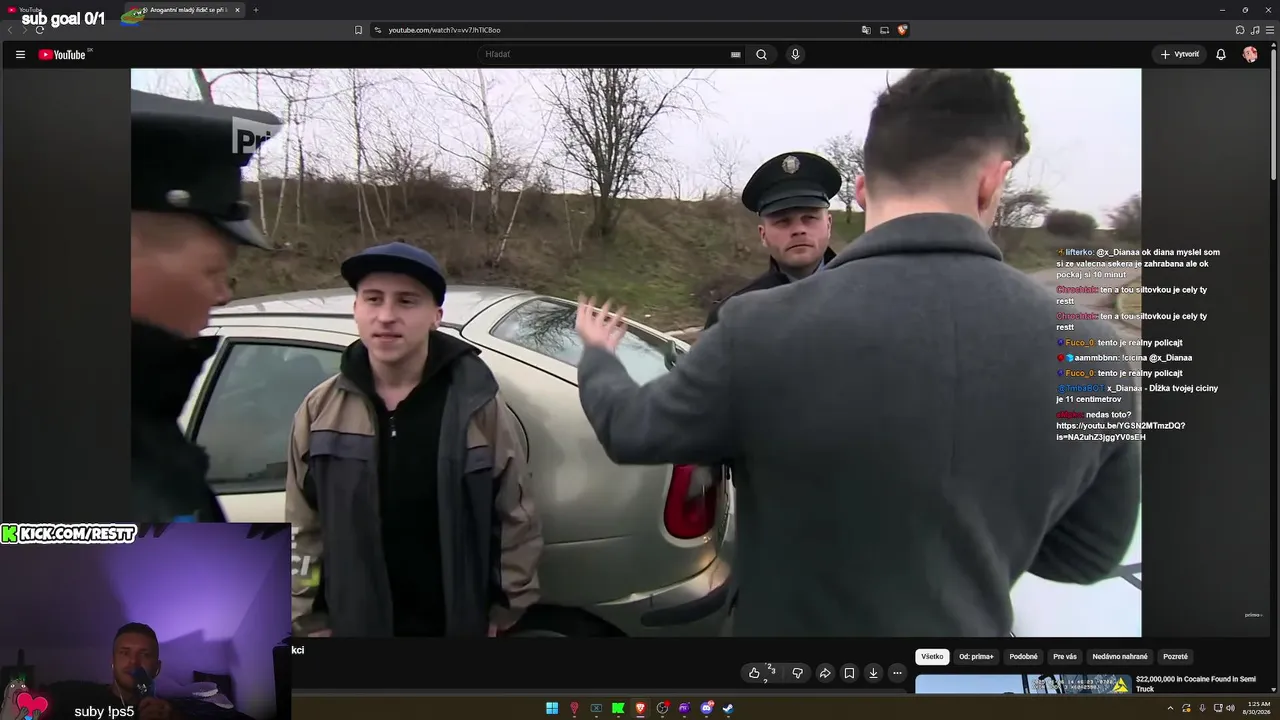Screen dimensions: 1280x720
Task: Click the cast/picture-in-picture icon in address bar
Action: click(884, 30)
